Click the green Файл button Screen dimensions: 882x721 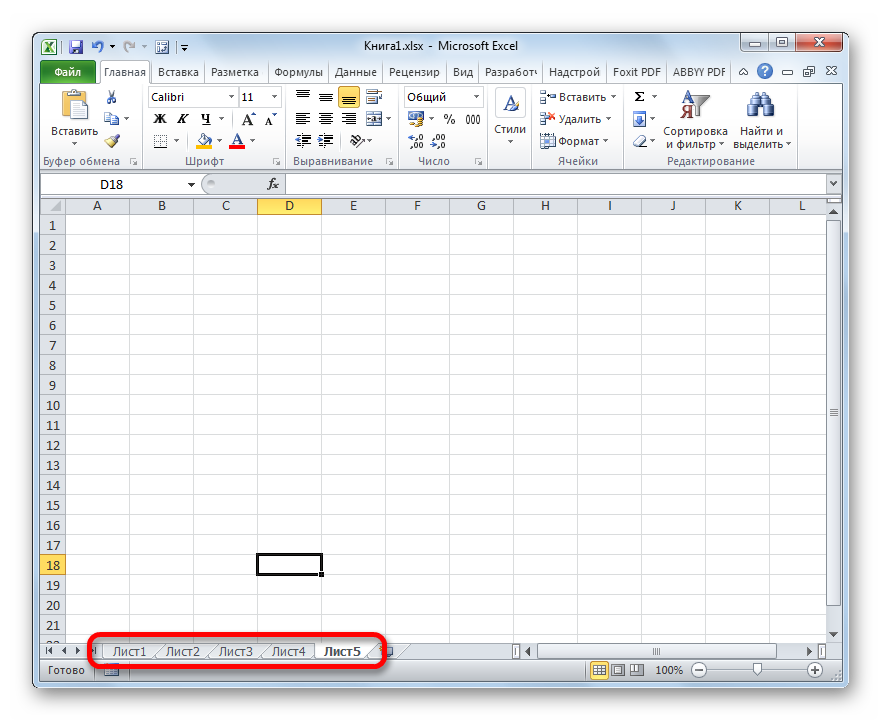(68, 72)
